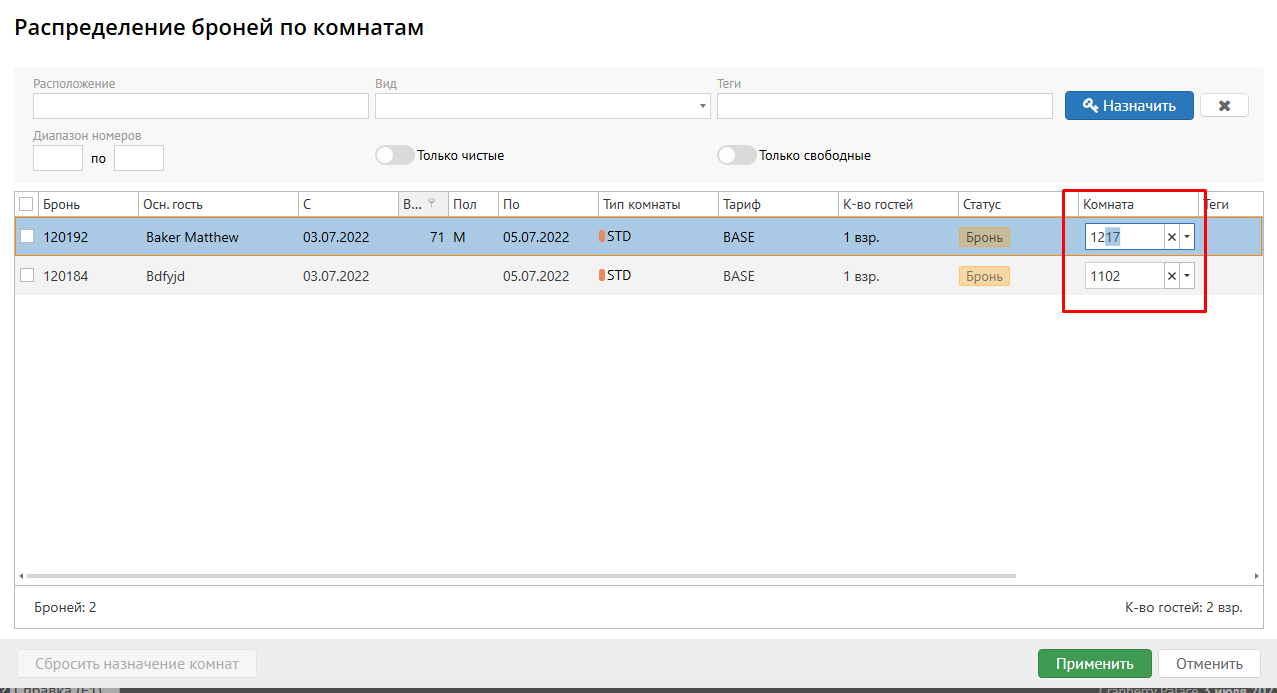Expand the room dropdown for 1102
This screenshot has height=693, width=1277.
[1187, 276]
